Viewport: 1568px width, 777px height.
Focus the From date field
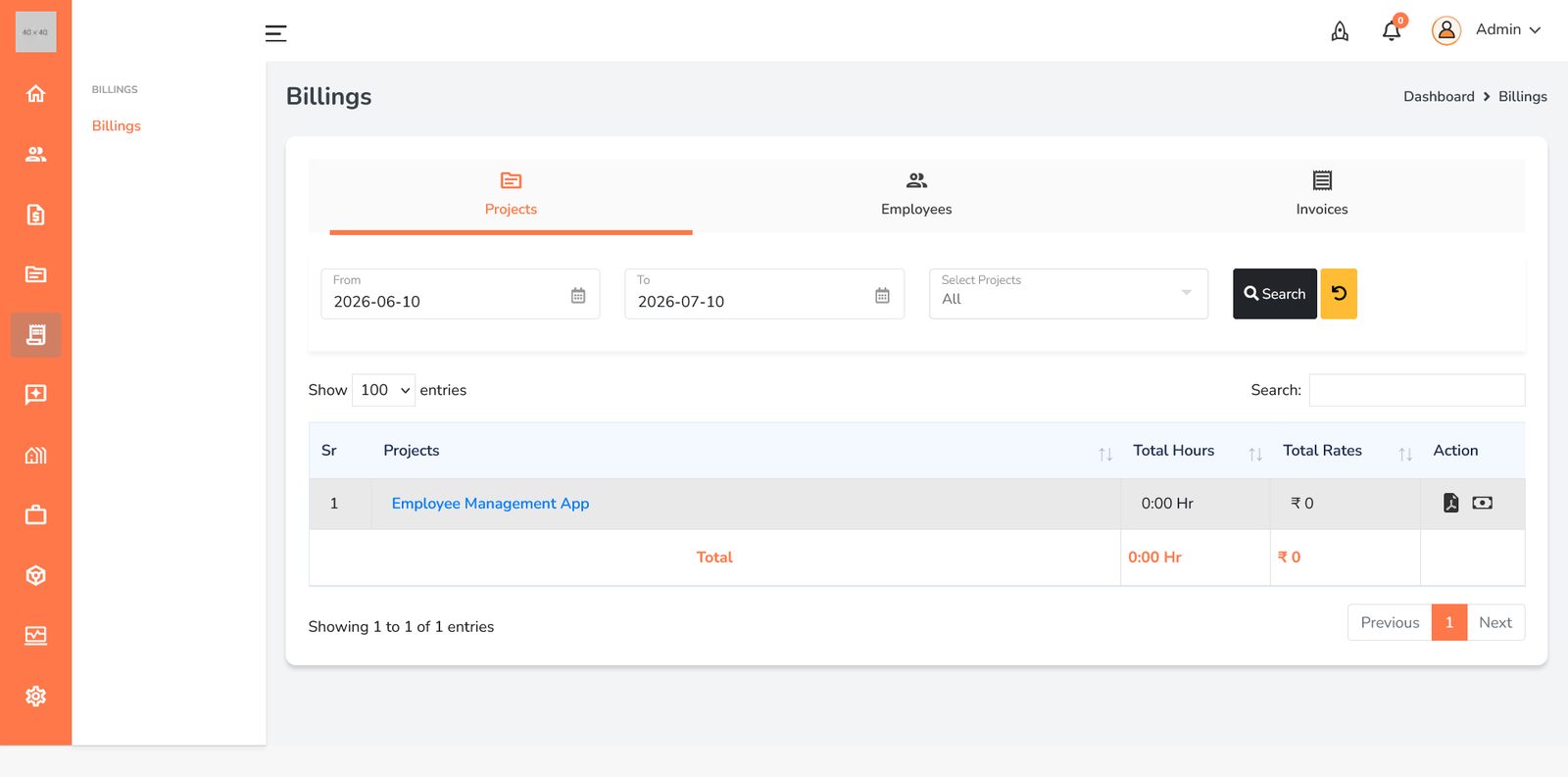click(461, 294)
